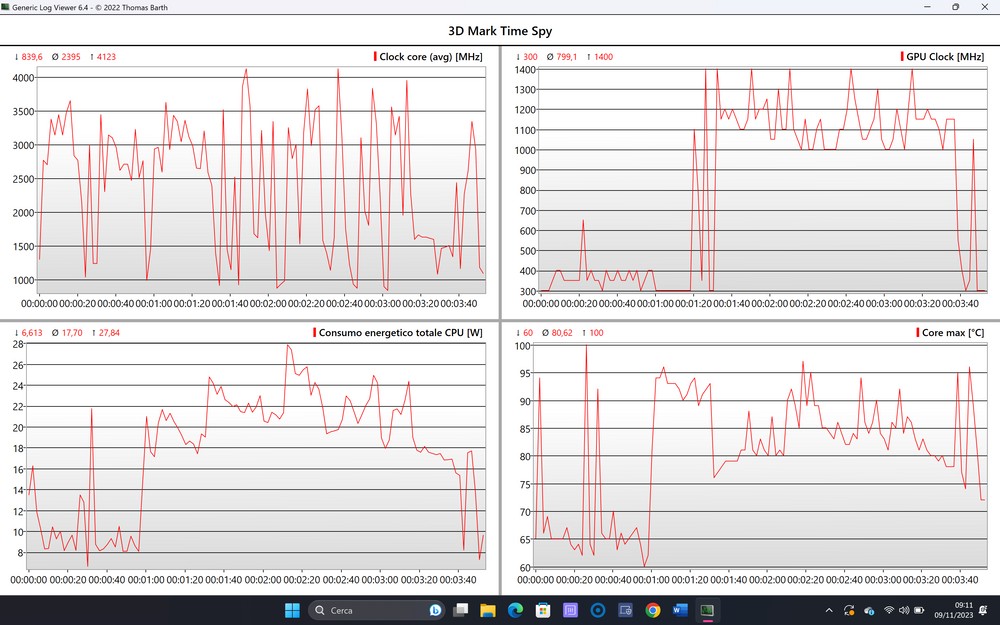This screenshot has height=625, width=1000.
Task: Restore down the Generic Log Viewer window
Action: click(955, 7)
